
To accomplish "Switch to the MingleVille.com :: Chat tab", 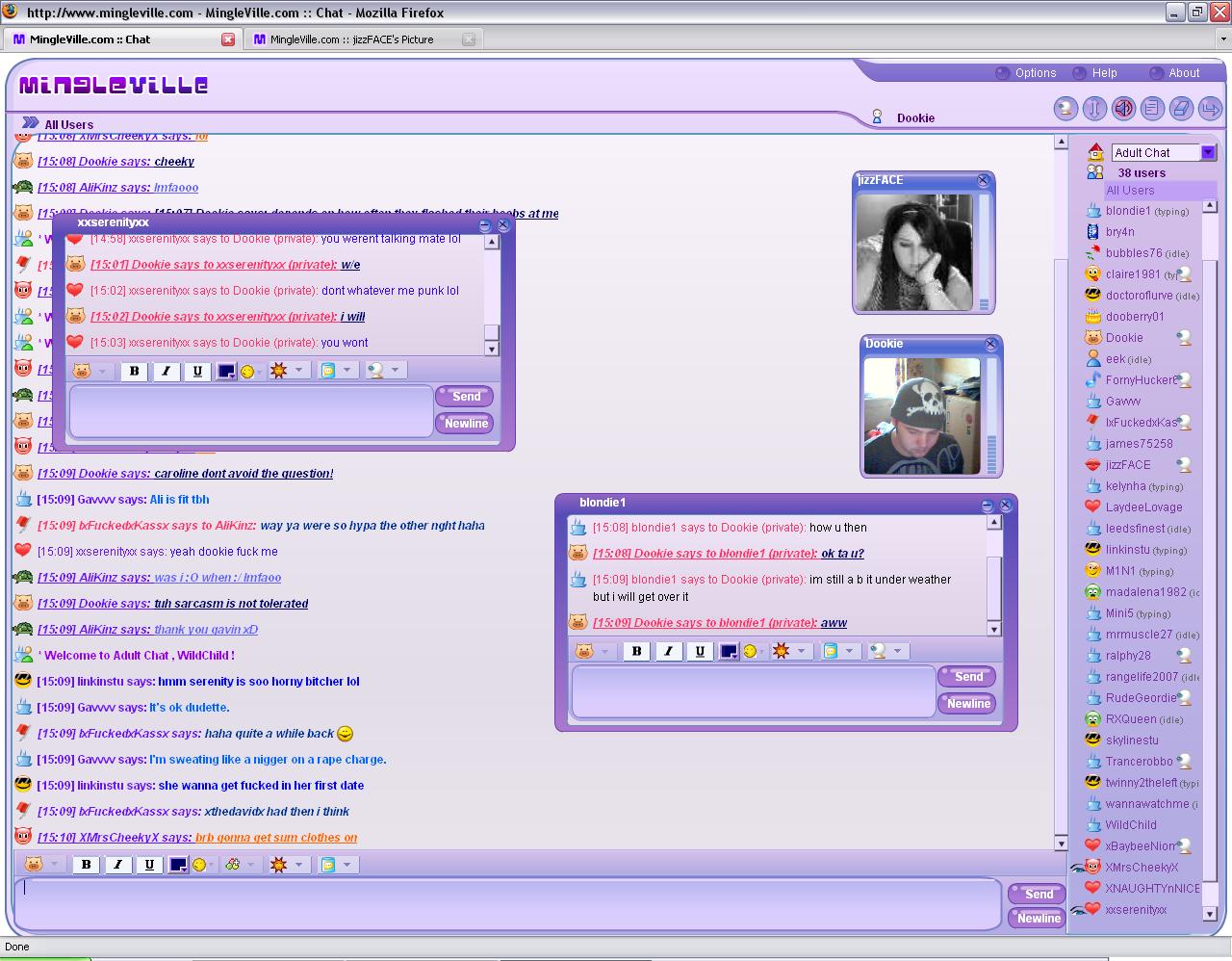I will pyautogui.click(x=121, y=39).
